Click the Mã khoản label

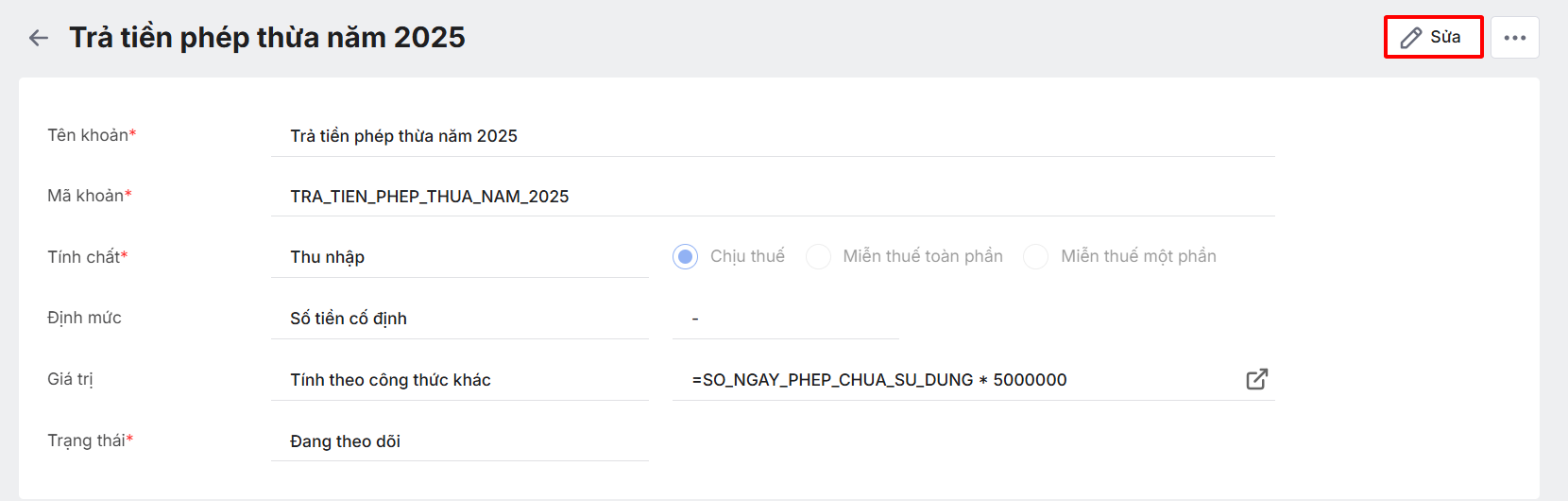pos(86,196)
